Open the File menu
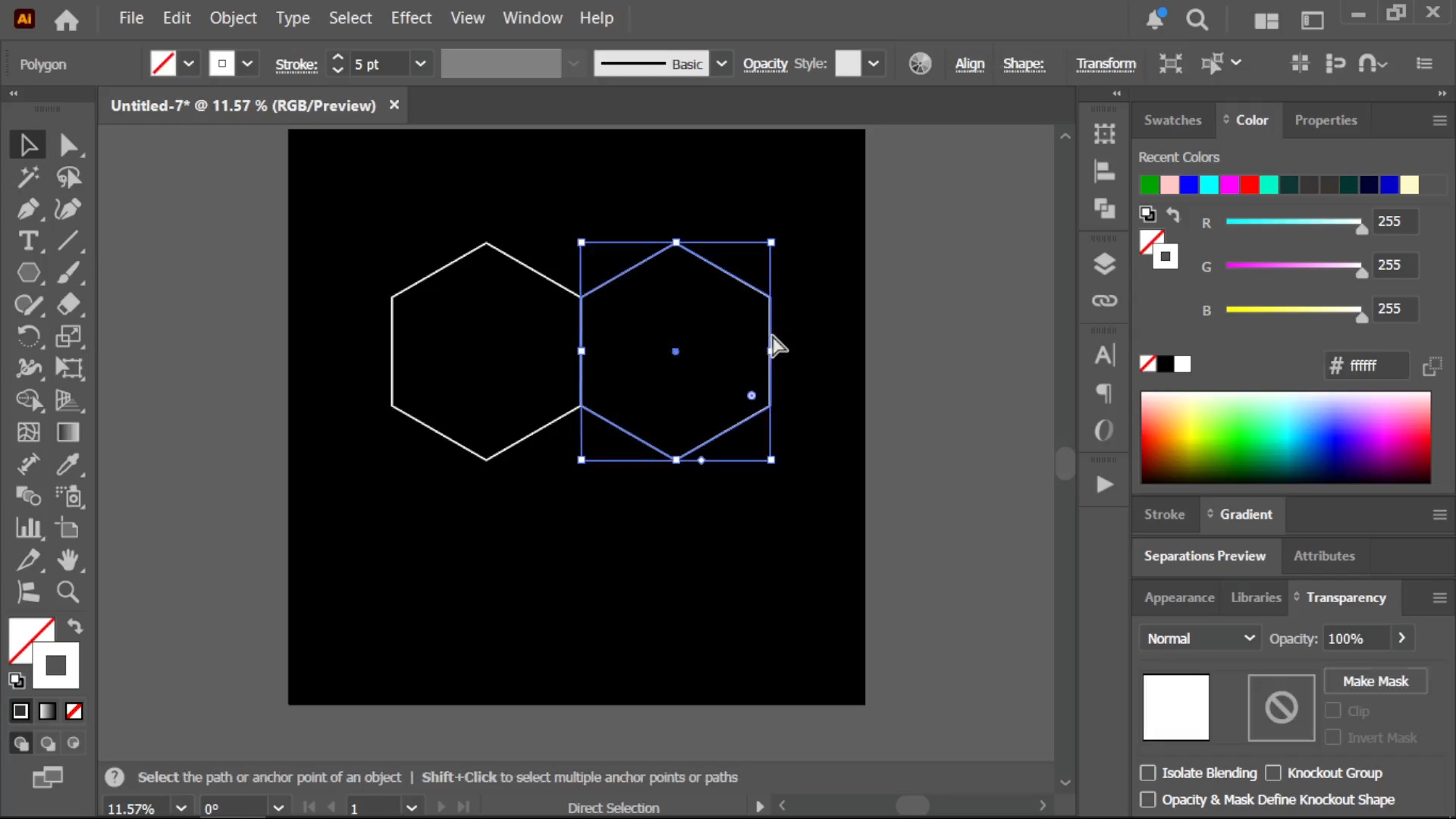This screenshot has width=1456, height=819. point(131,18)
